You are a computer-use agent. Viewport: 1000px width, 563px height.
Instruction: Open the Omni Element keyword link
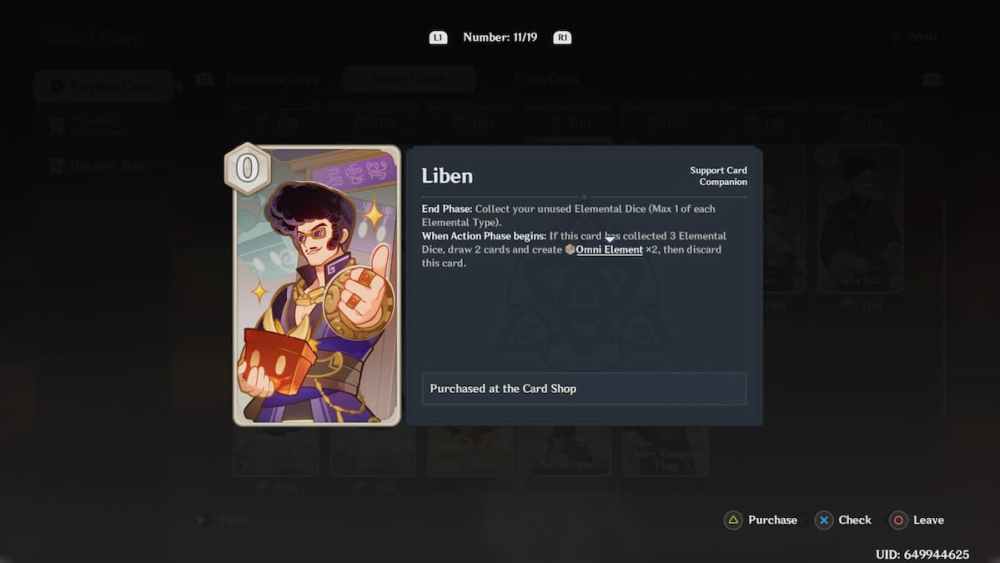[x=609, y=249]
